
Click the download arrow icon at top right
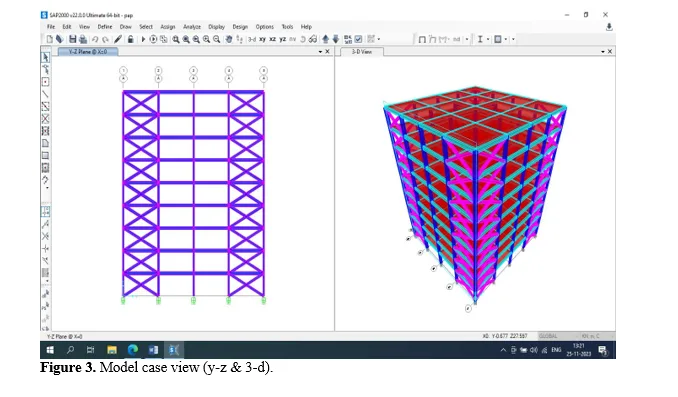(x=609, y=27)
